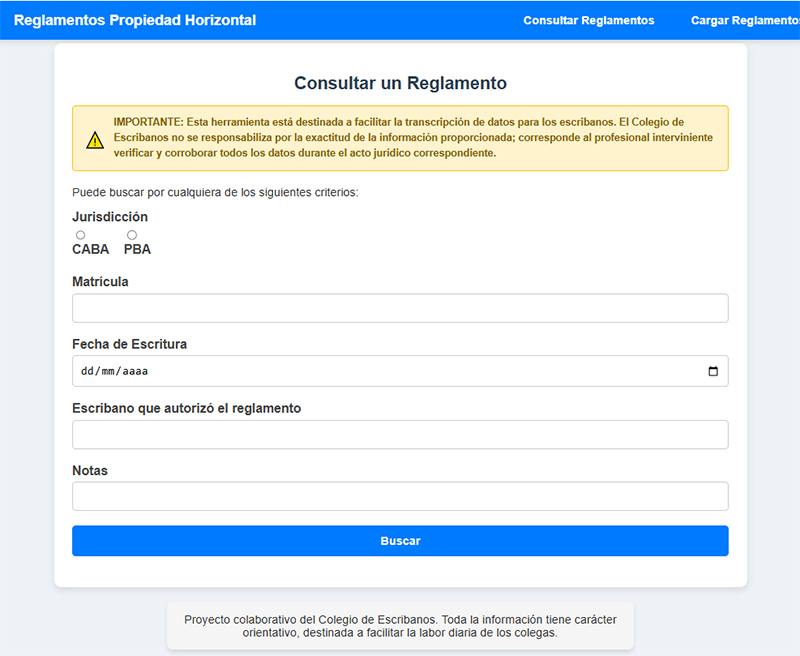
Task: Click the Reglamentos Propiedad Horizontal site title
Action: click(135, 20)
